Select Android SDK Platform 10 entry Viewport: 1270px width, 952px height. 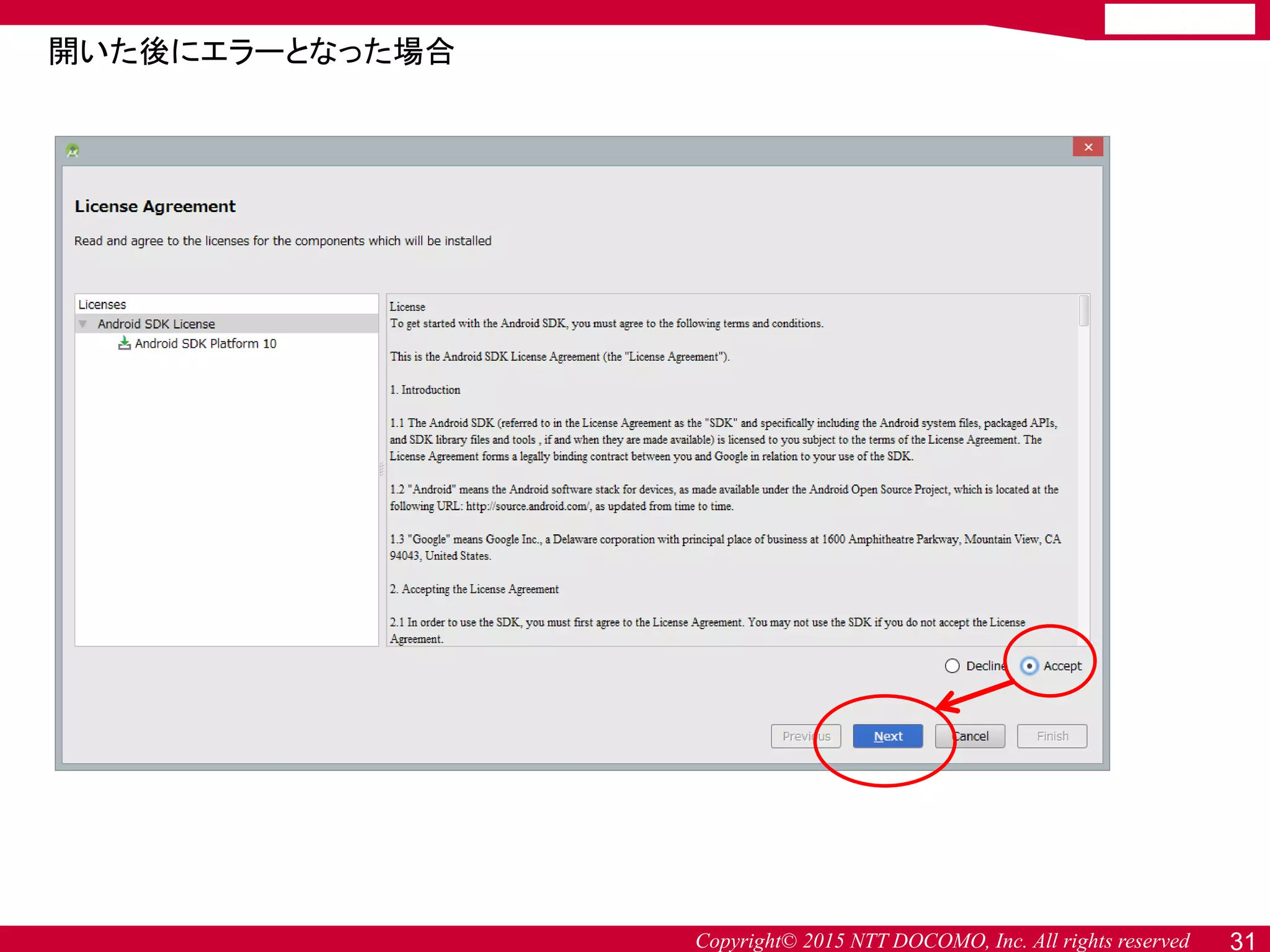pyautogui.click(x=205, y=343)
